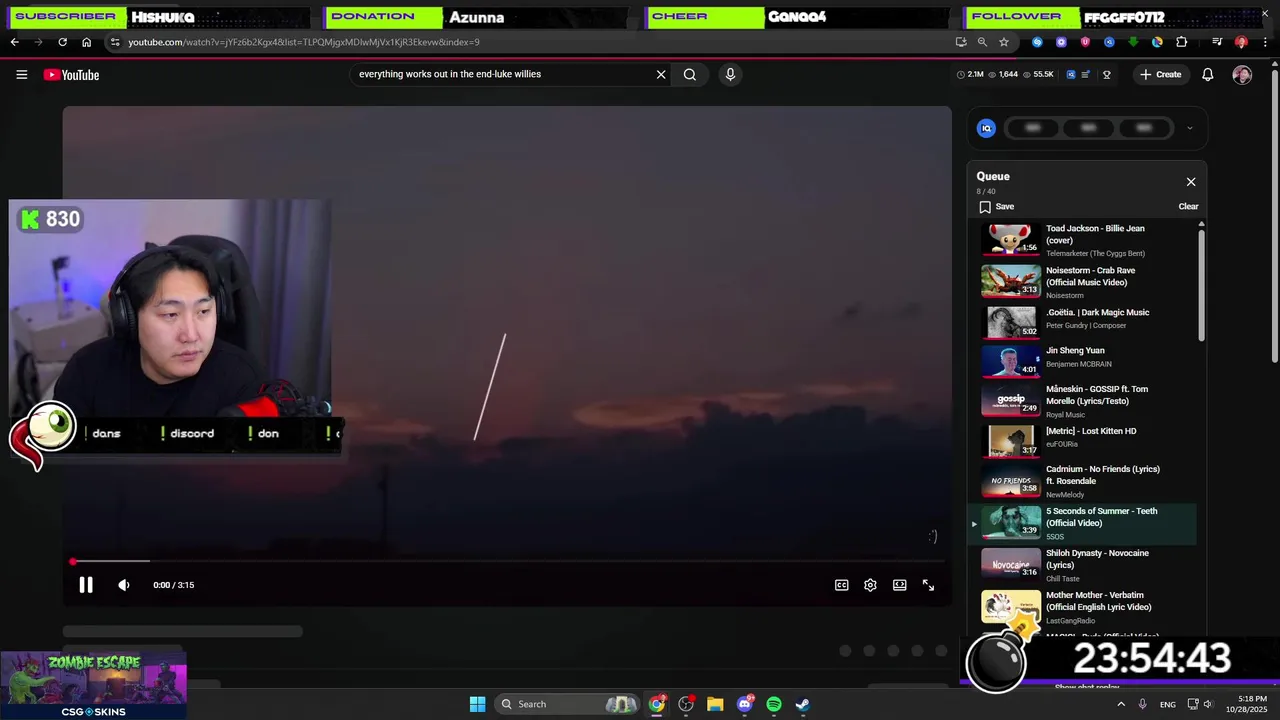Run the YouTube search magnifier button
This screenshot has height=720, width=1280.
690,74
